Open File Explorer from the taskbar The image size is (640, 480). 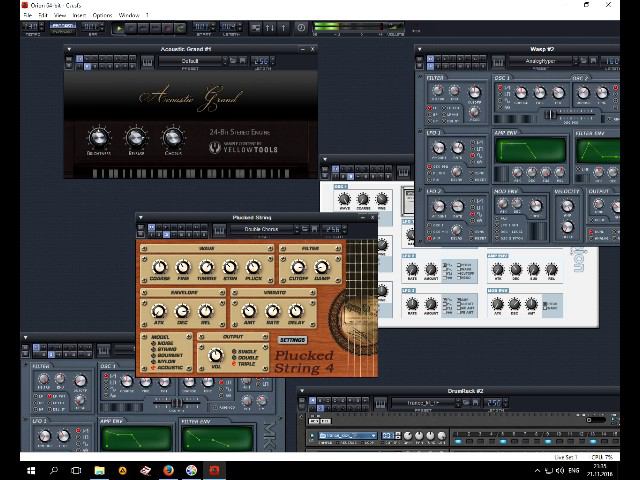(x=100, y=470)
